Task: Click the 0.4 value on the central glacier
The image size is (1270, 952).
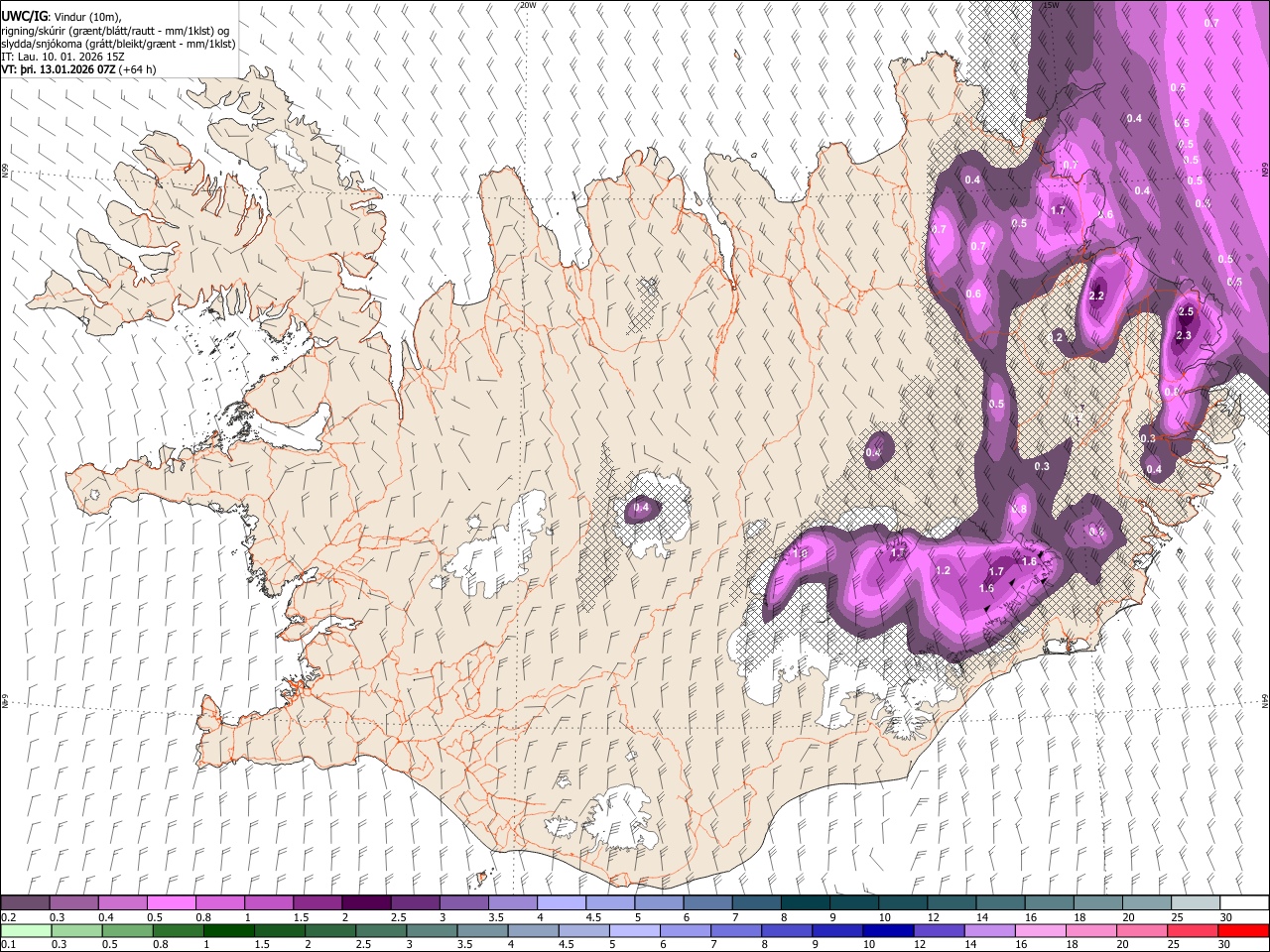Action: [x=642, y=508]
